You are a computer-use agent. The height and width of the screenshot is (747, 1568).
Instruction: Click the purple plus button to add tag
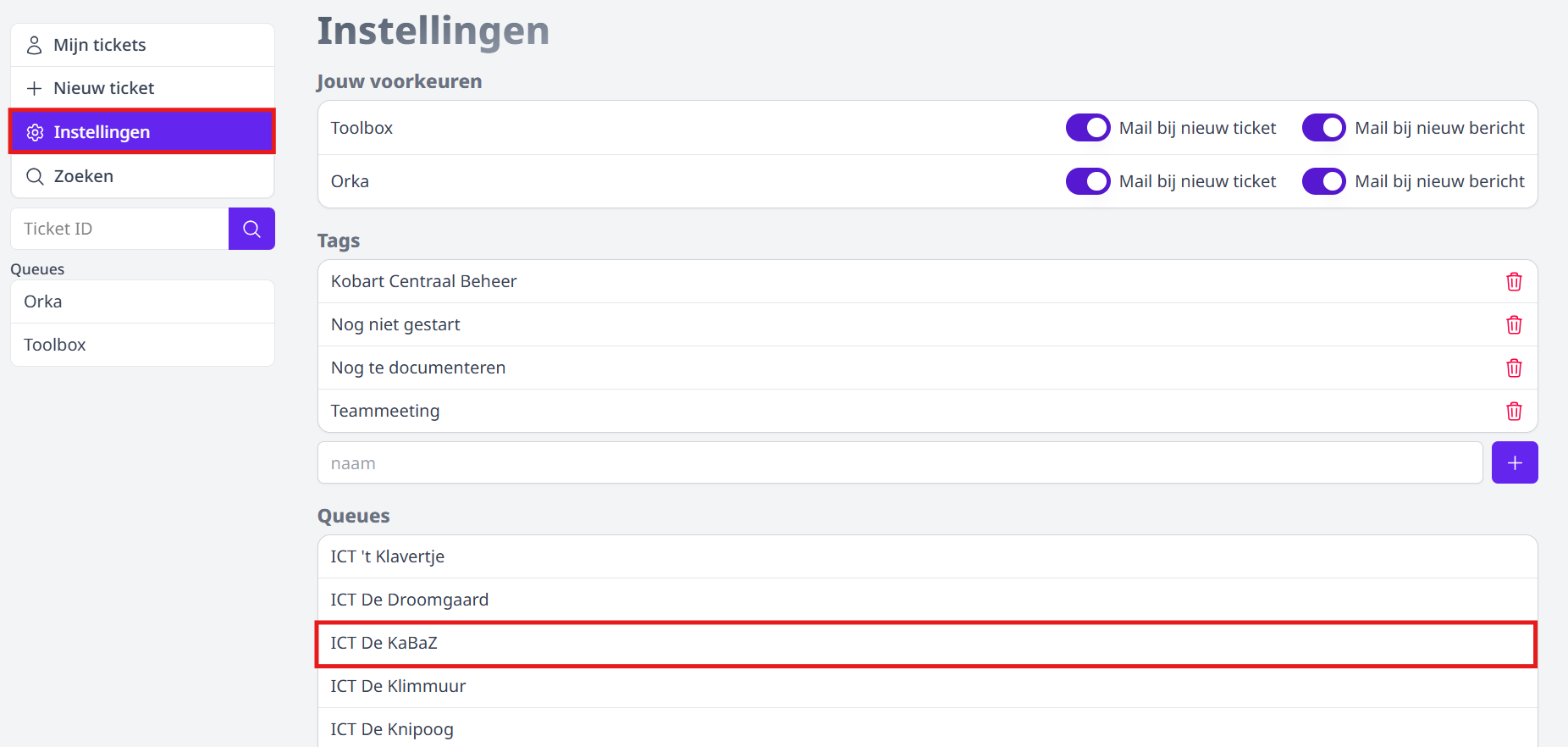(1515, 462)
